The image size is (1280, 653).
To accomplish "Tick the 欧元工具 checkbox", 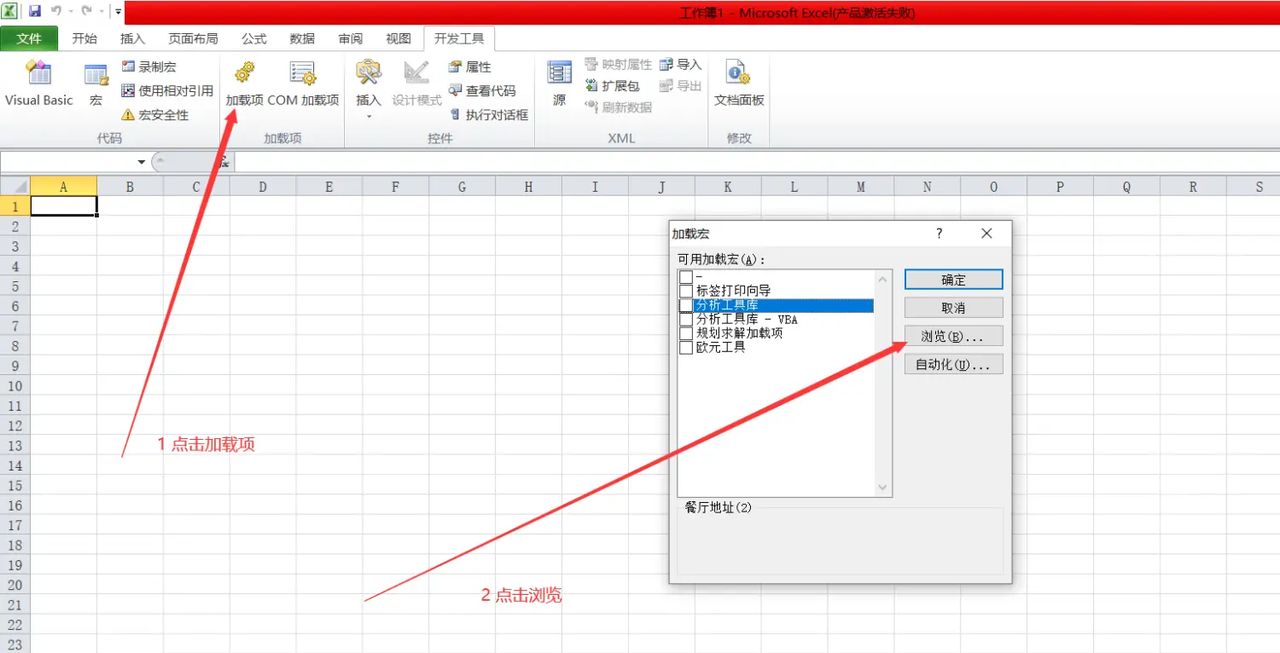I will click(686, 347).
